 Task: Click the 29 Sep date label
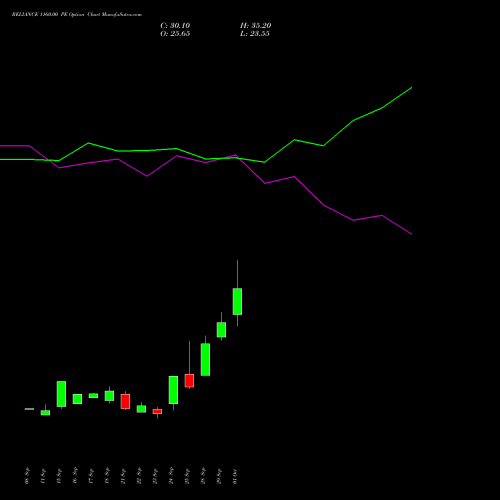219,476
